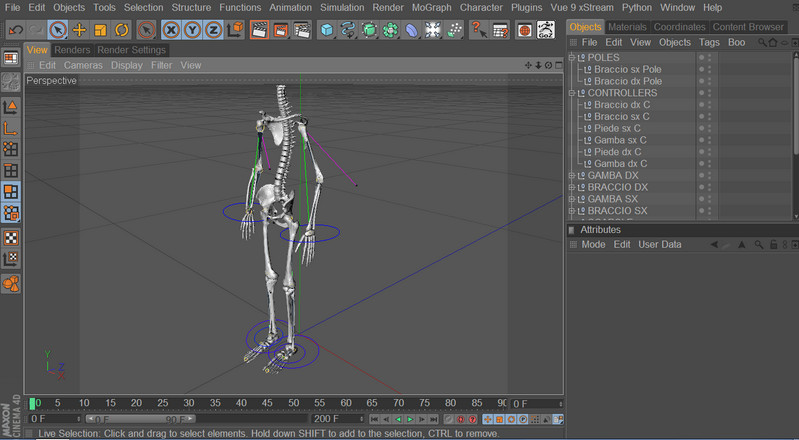Expand the GAMBA DX group
This screenshot has height=440, width=799.
[572, 176]
